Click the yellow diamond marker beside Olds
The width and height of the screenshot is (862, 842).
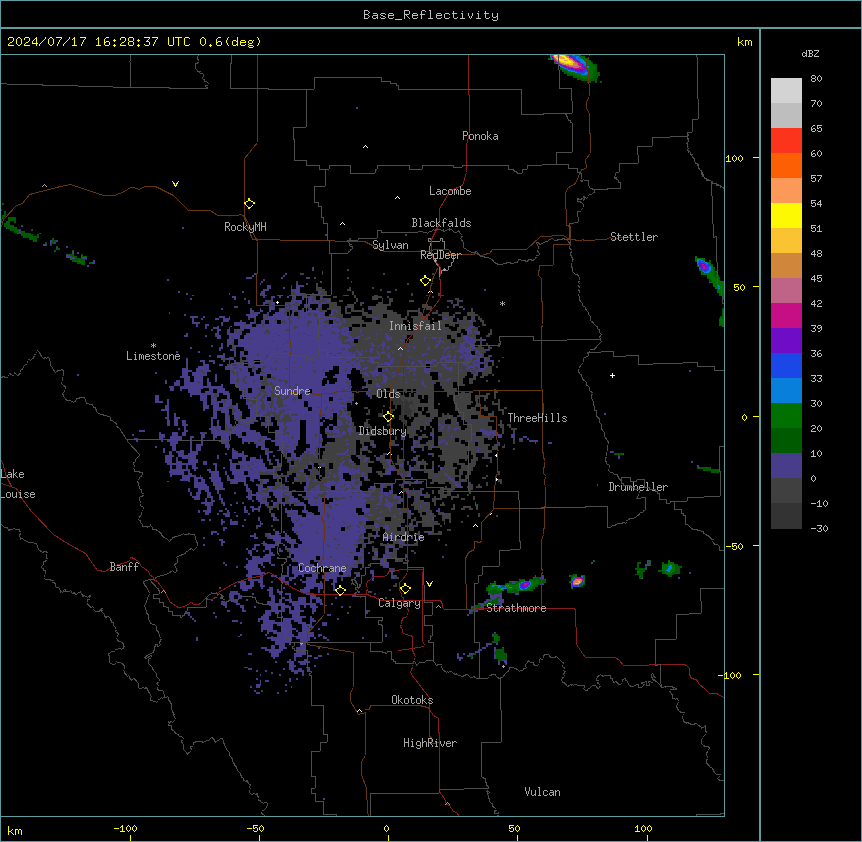point(389,417)
